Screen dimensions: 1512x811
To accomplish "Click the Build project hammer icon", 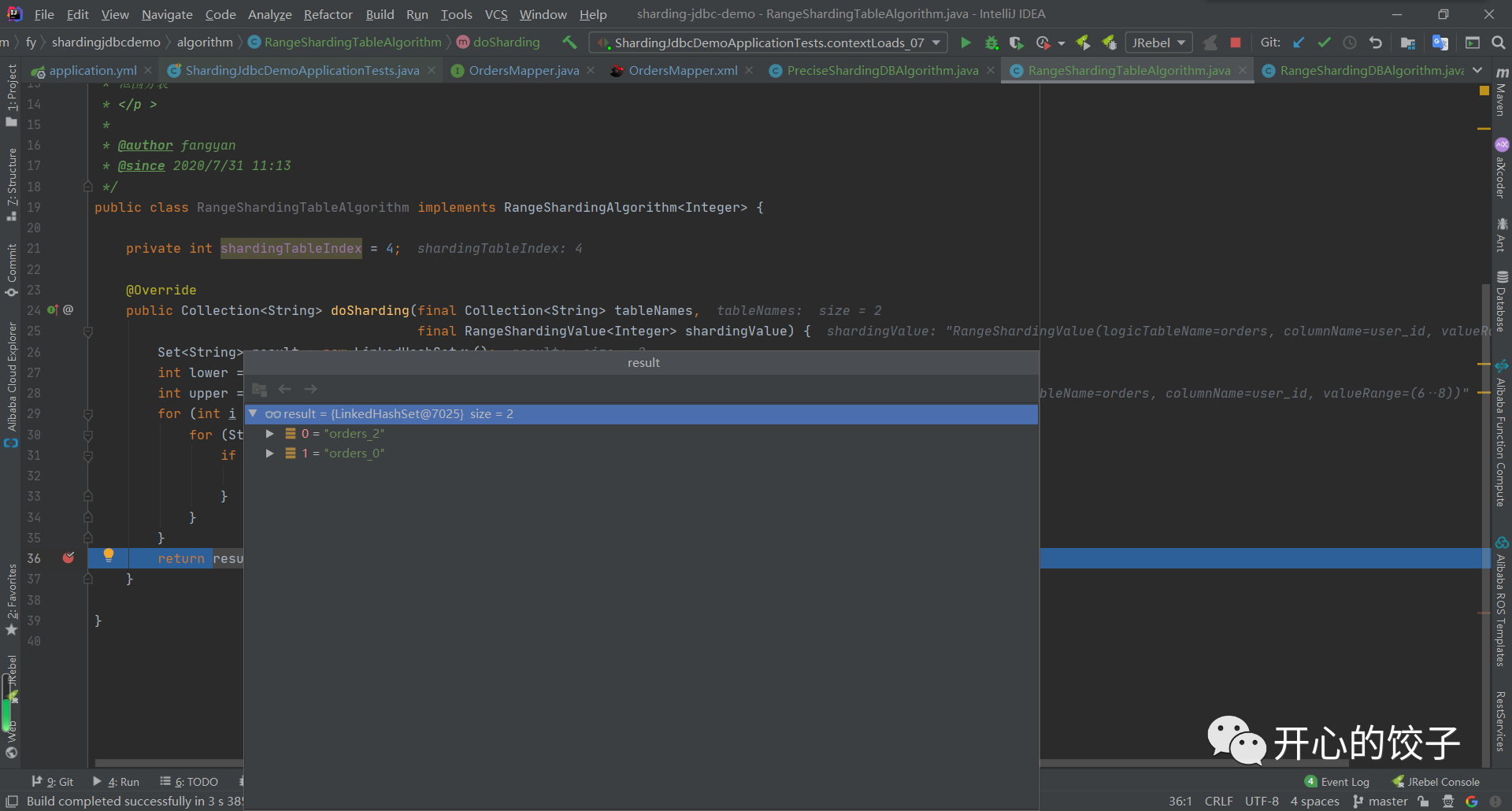I will tap(569, 43).
